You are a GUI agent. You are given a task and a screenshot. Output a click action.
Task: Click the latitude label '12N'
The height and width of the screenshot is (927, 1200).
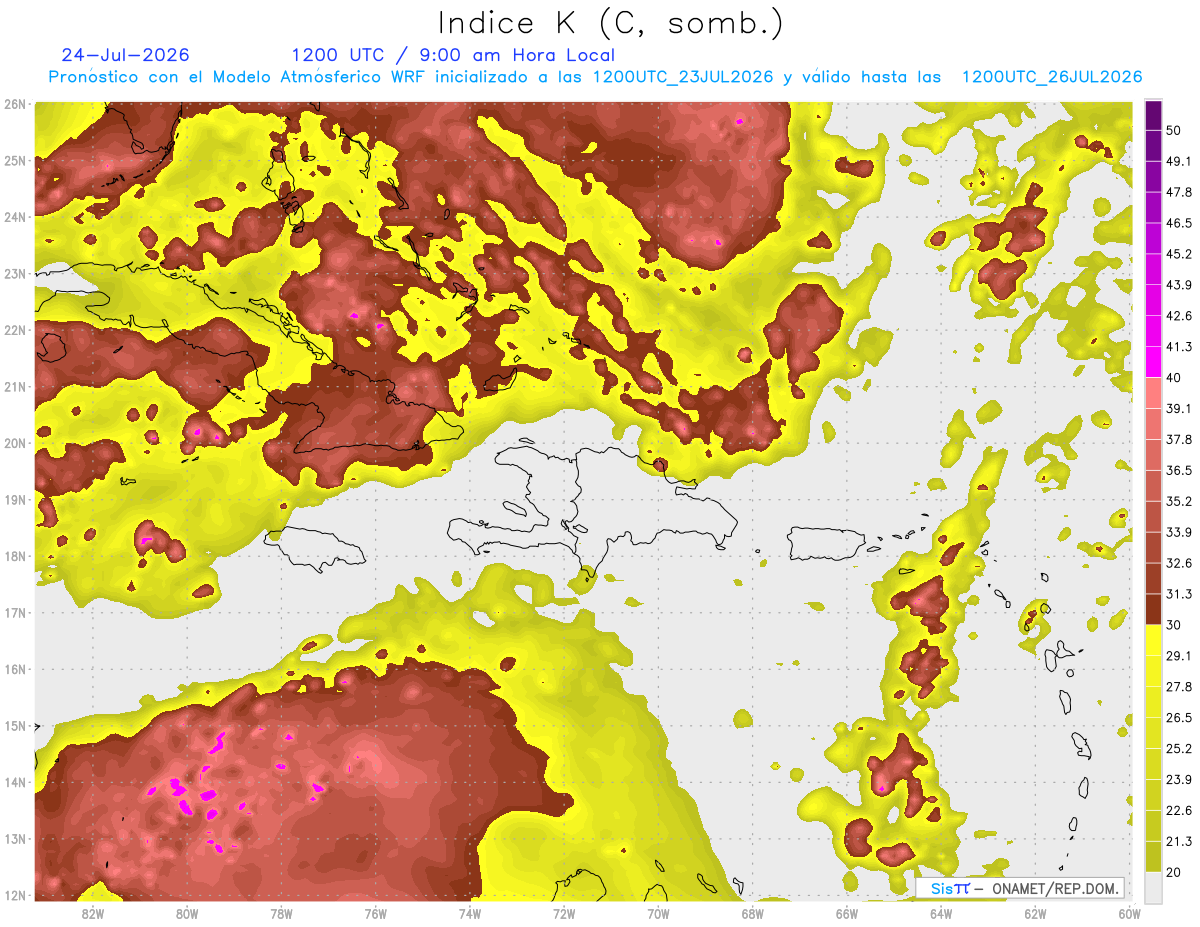click(x=15, y=895)
